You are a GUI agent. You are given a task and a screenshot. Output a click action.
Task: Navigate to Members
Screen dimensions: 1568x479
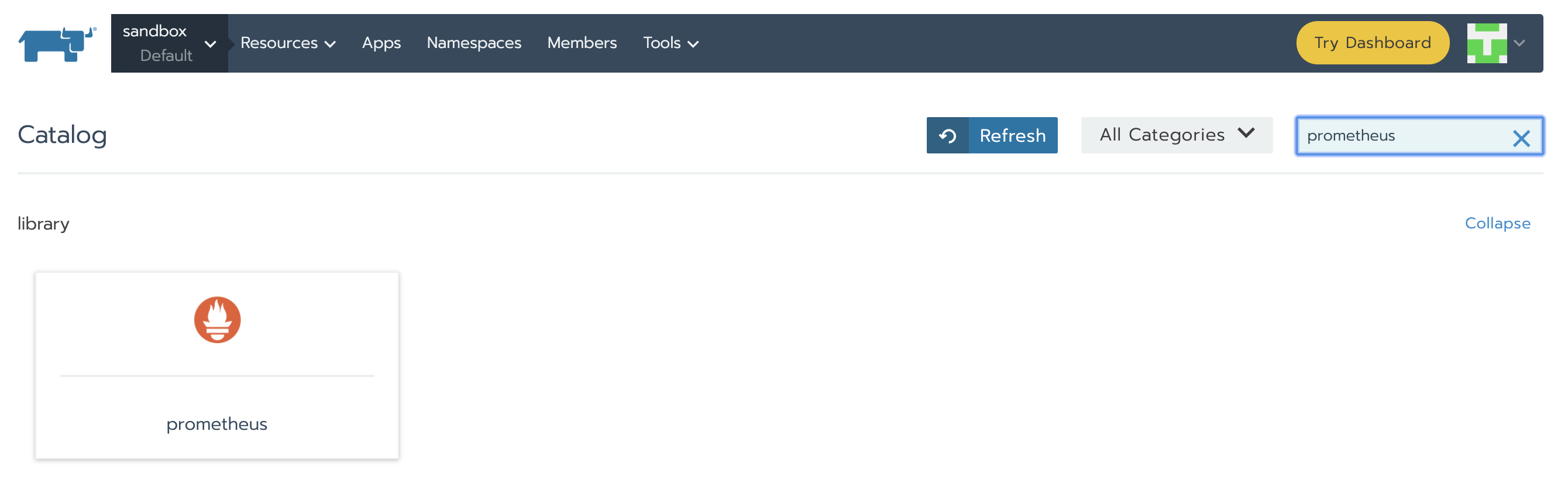[582, 43]
